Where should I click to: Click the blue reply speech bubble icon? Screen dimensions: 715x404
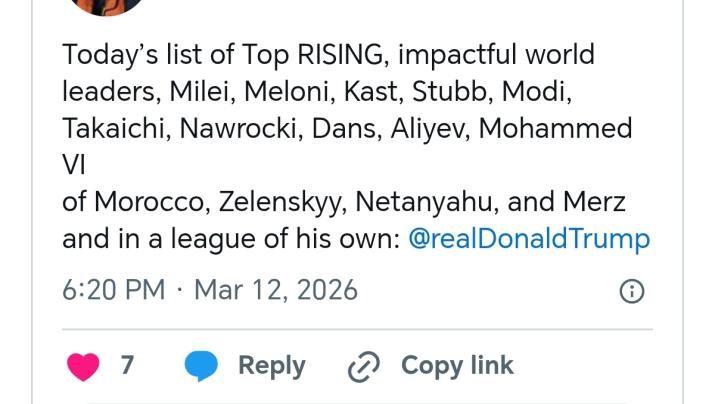[201, 366]
